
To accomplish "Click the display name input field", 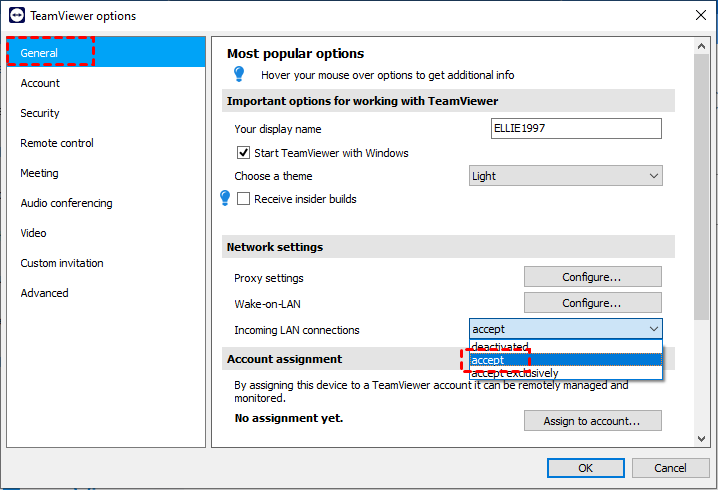I will click(576, 128).
